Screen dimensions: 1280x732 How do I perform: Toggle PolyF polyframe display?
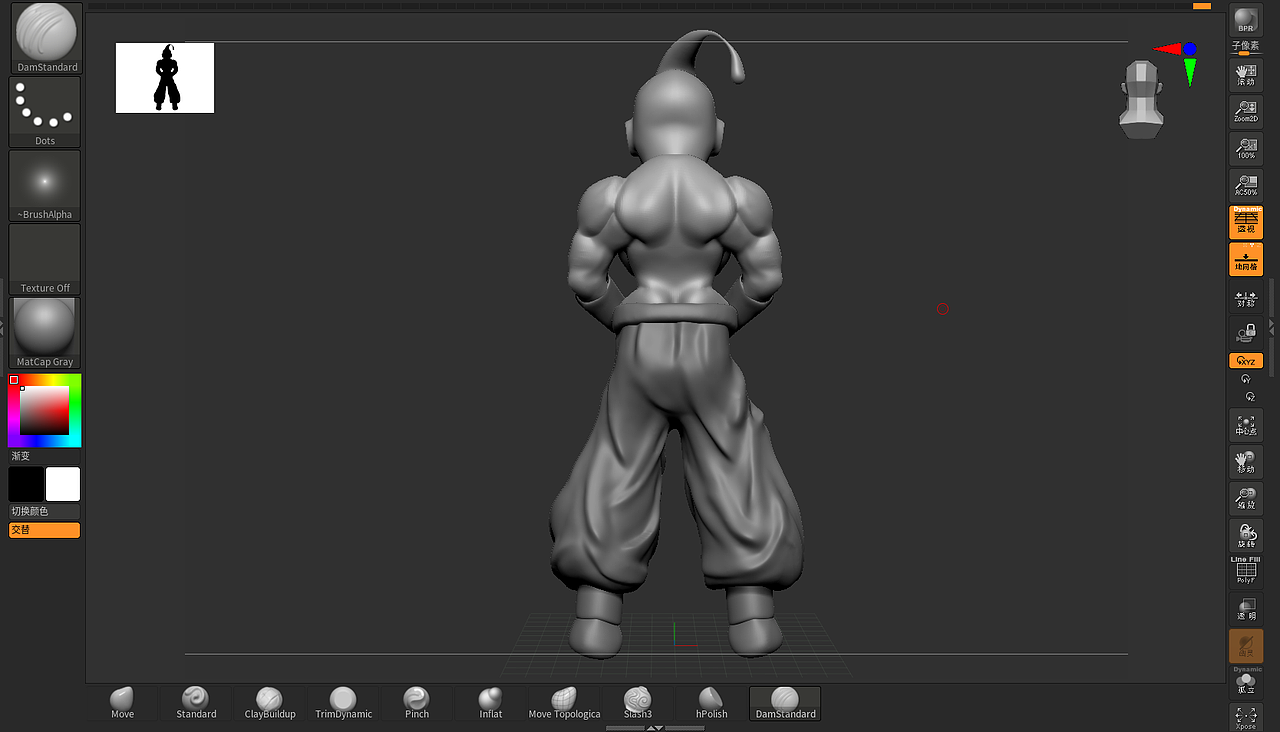tap(1245, 570)
